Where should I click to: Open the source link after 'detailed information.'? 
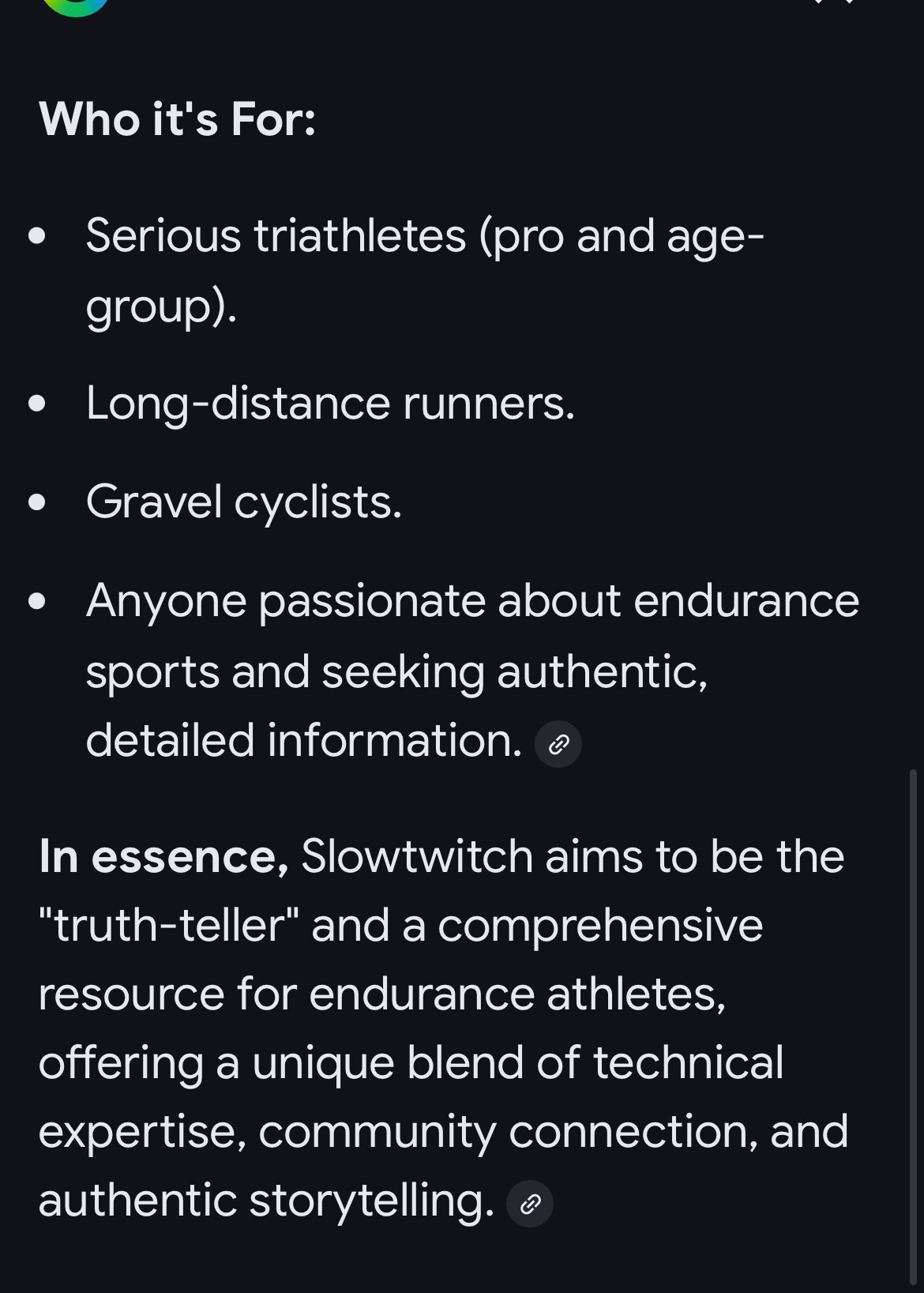[x=558, y=744]
